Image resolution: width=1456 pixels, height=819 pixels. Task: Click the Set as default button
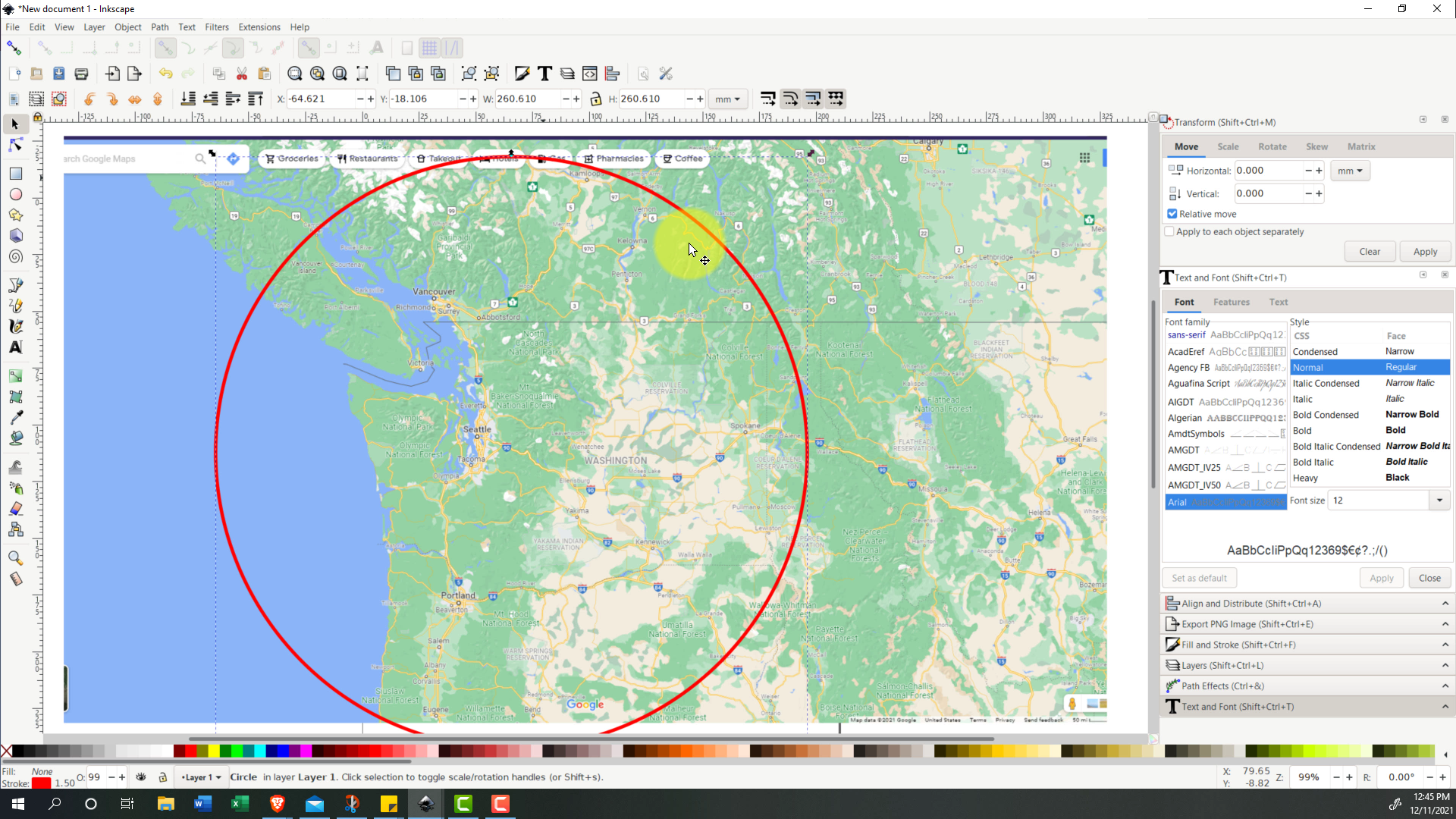pos(1198,578)
